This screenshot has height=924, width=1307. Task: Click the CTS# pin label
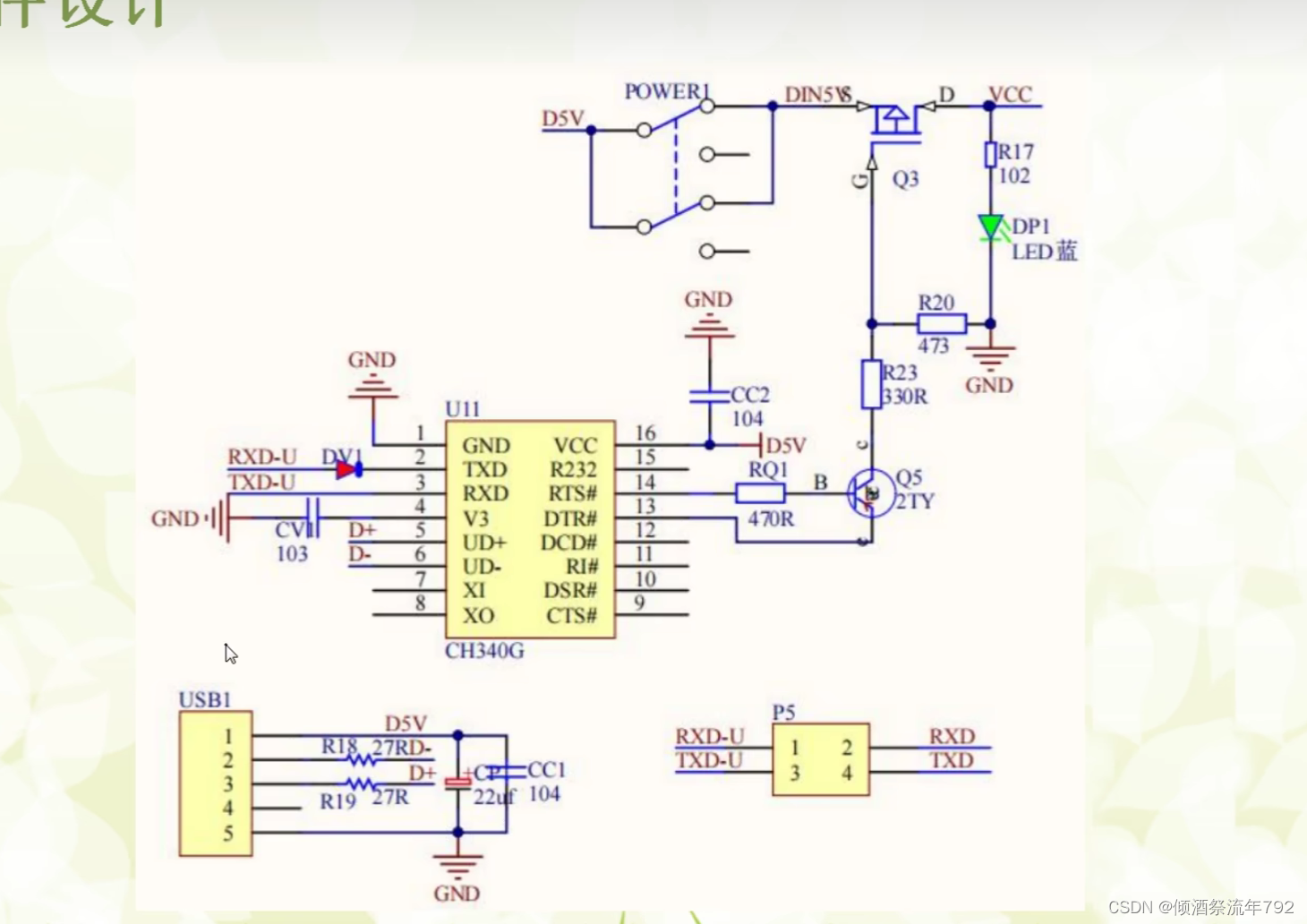(x=571, y=616)
